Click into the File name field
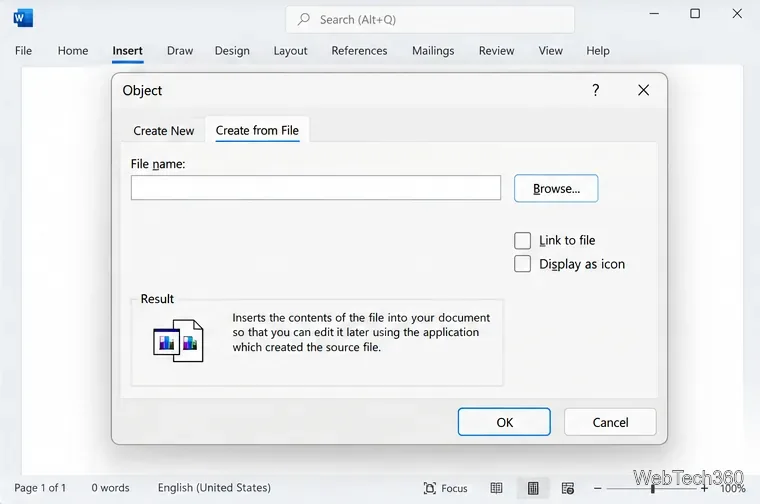 coord(316,188)
